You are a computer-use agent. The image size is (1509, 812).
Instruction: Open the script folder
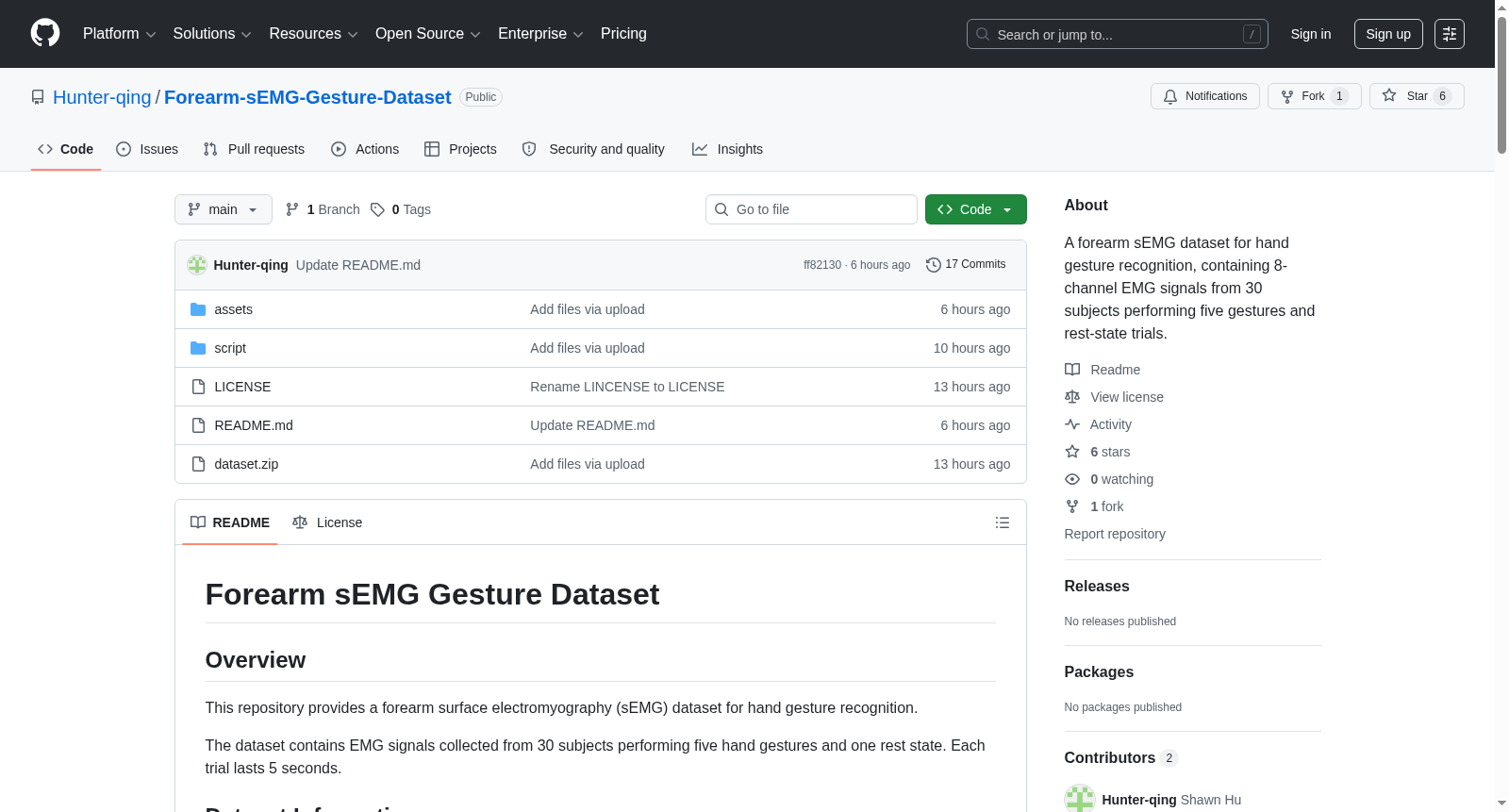click(x=230, y=348)
